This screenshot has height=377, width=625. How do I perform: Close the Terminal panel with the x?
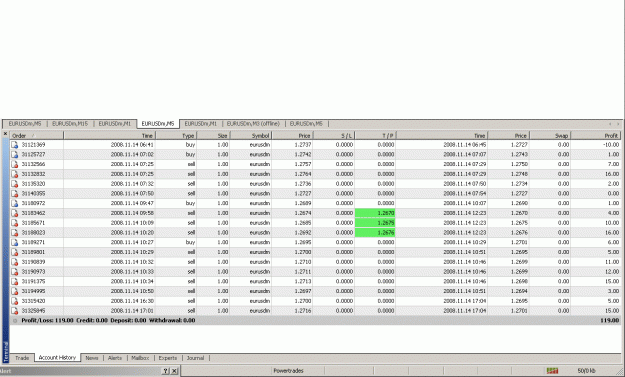tap(5, 134)
